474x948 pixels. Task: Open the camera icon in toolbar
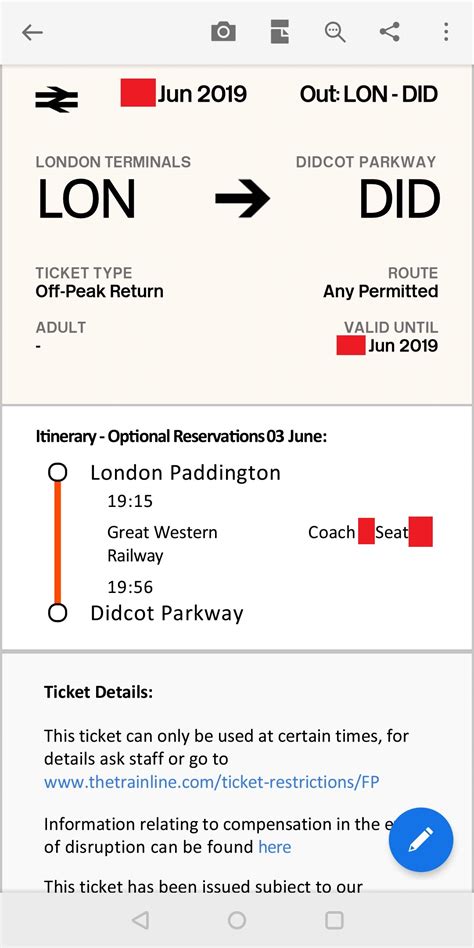click(223, 32)
